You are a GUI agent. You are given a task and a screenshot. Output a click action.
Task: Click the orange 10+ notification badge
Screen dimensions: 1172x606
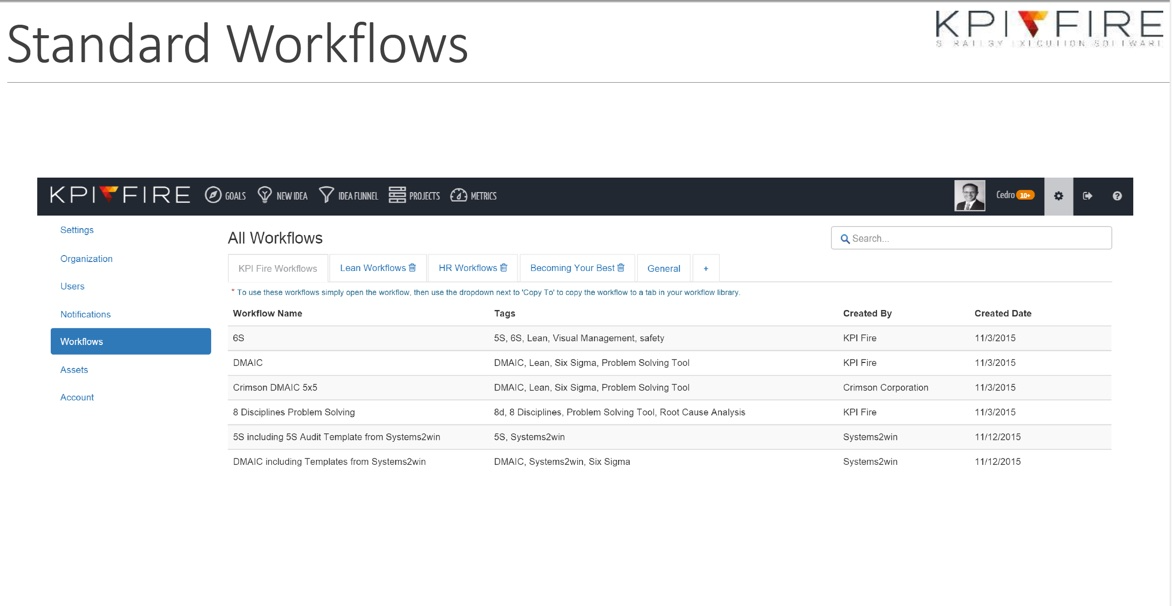click(x=1026, y=195)
